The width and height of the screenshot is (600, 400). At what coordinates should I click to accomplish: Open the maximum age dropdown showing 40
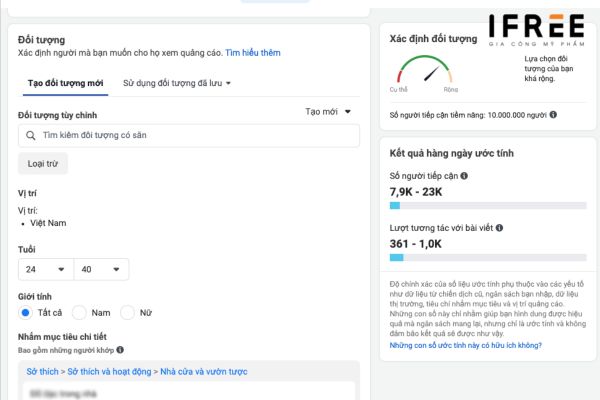click(x=101, y=269)
